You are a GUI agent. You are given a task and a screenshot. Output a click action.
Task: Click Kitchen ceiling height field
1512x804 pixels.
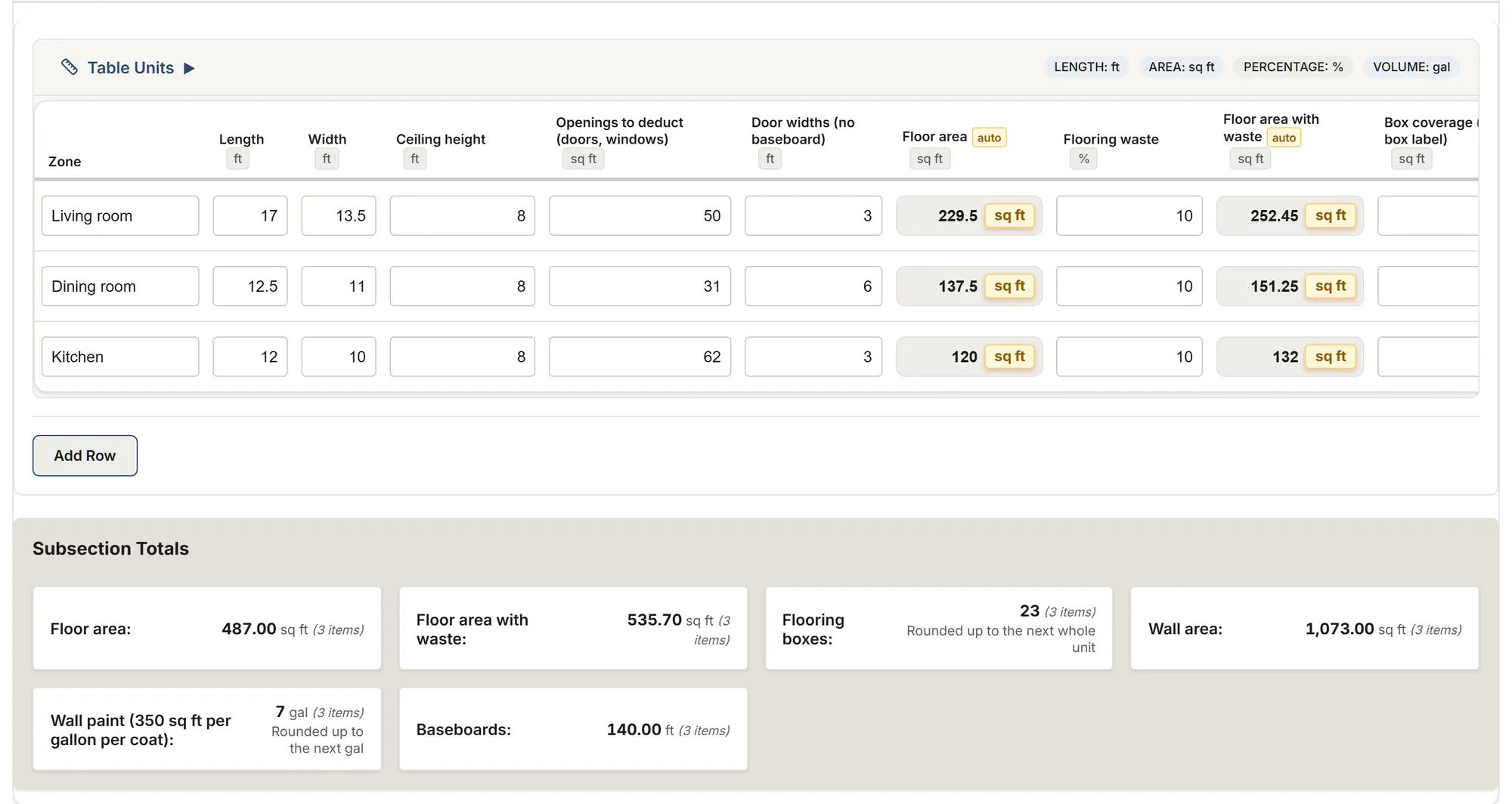point(463,357)
